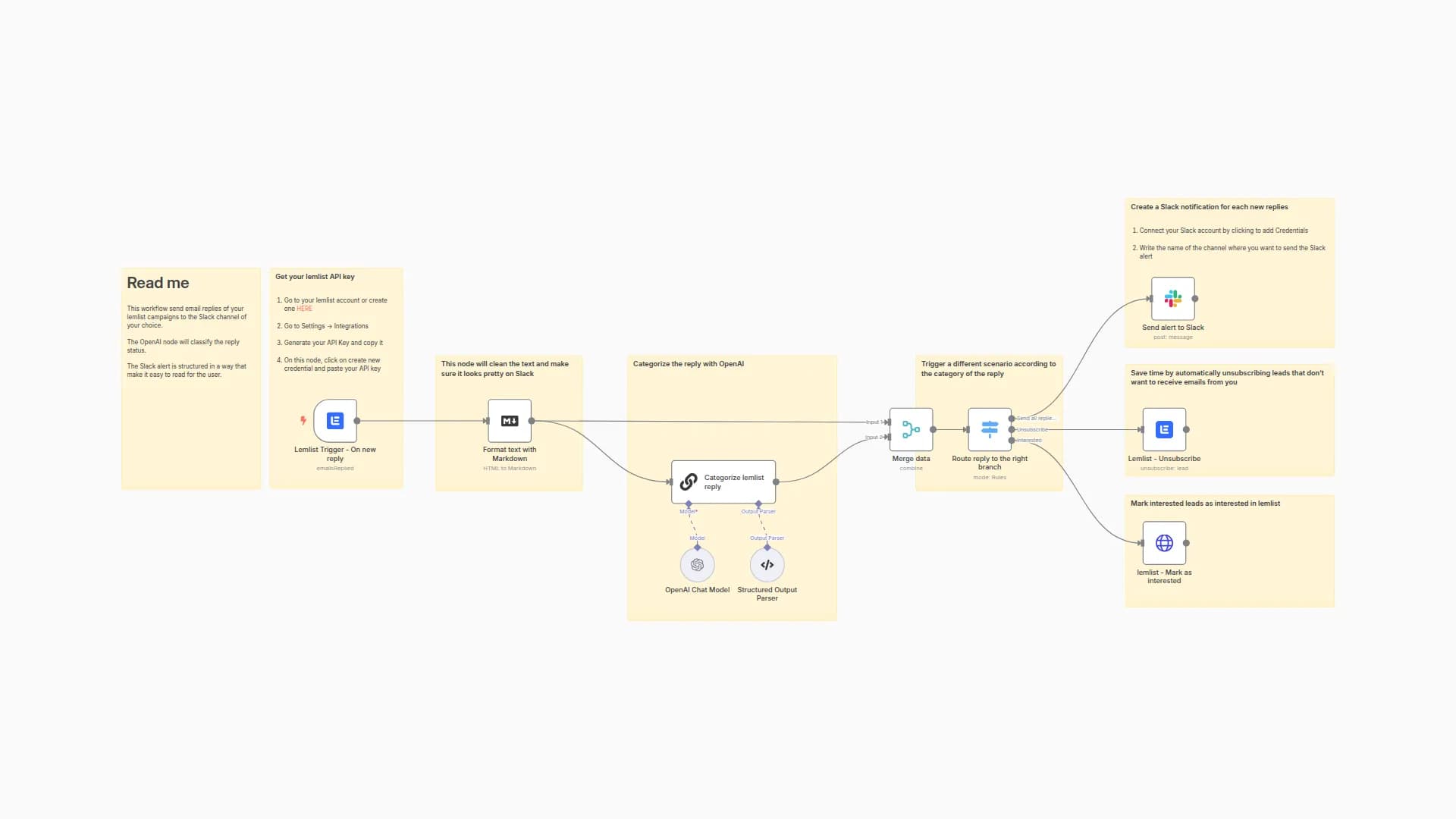This screenshot has width=1456, height=819.
Task: Select 'Categorize the reply with OpenAI' note title
Action: pos(689,364)
